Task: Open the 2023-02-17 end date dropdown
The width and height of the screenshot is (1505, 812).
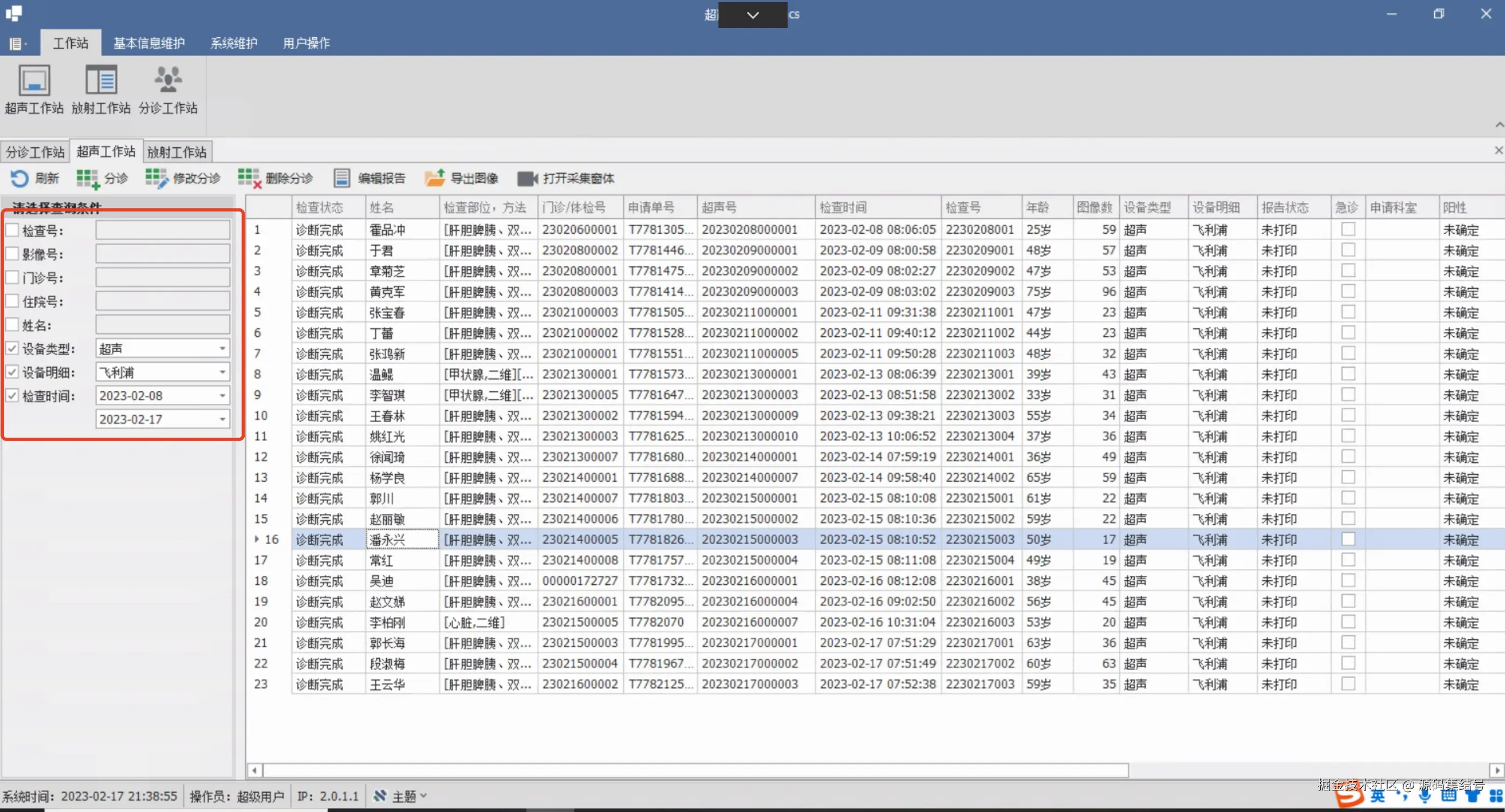Action: [x=222, y=419]
